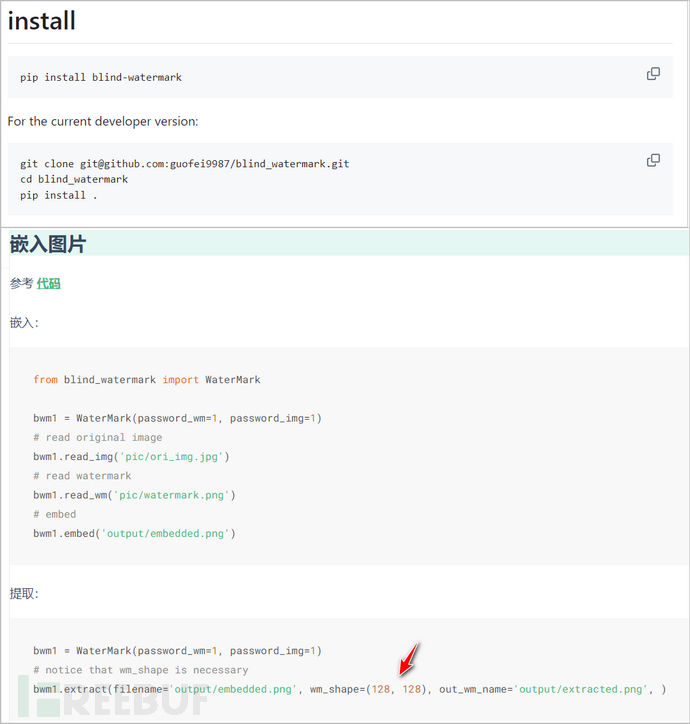Click the pip install blind-watermark text
The image size is (690, 724).
click(101, 77)
